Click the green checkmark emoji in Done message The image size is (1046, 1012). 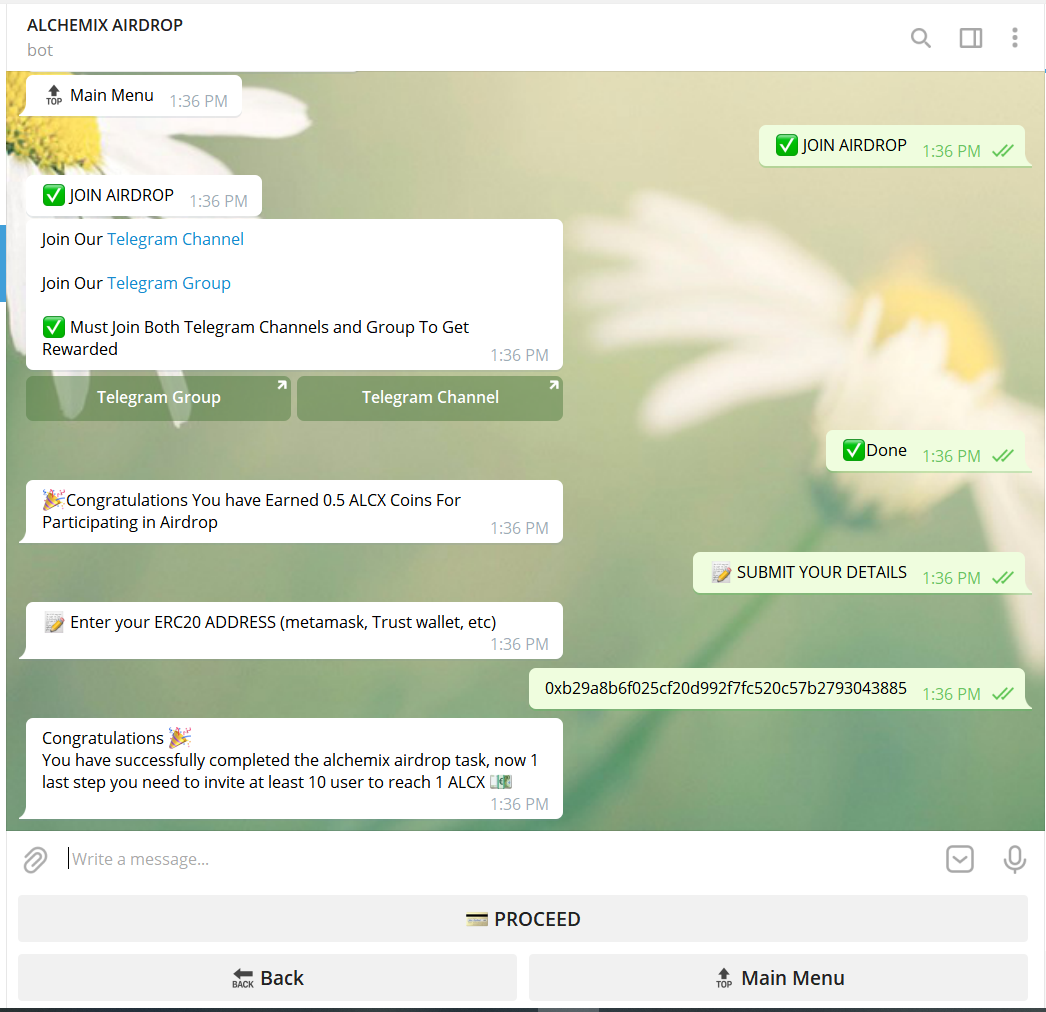click(853, 450)
